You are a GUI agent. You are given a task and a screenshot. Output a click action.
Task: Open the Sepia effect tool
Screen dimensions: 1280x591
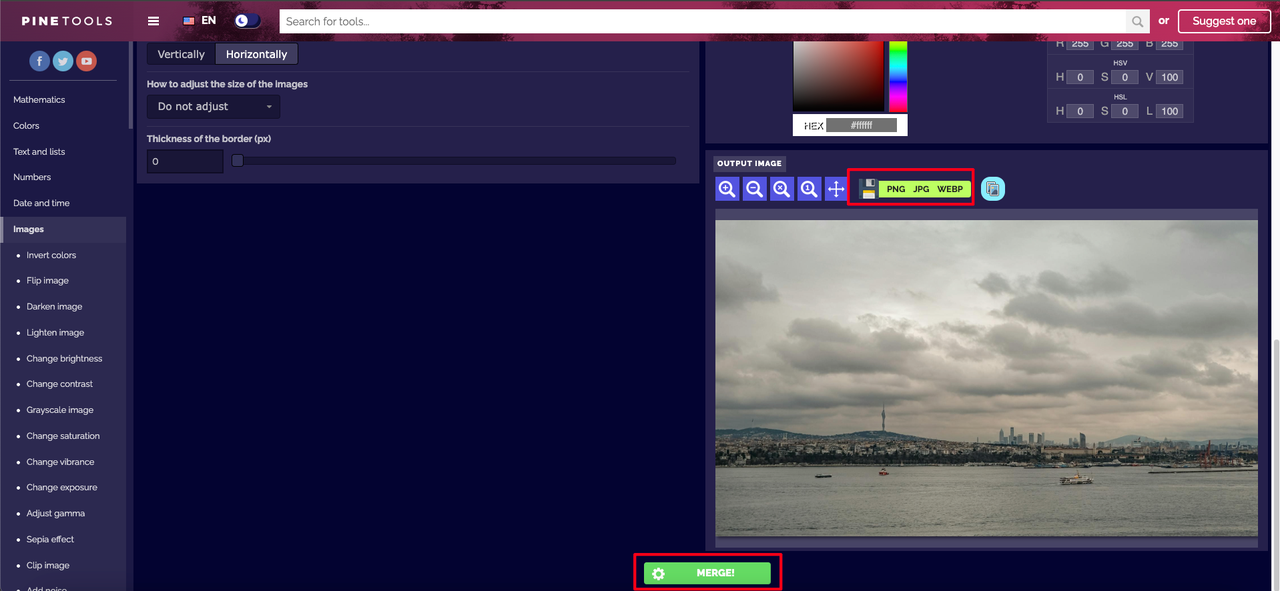point(50,539)
